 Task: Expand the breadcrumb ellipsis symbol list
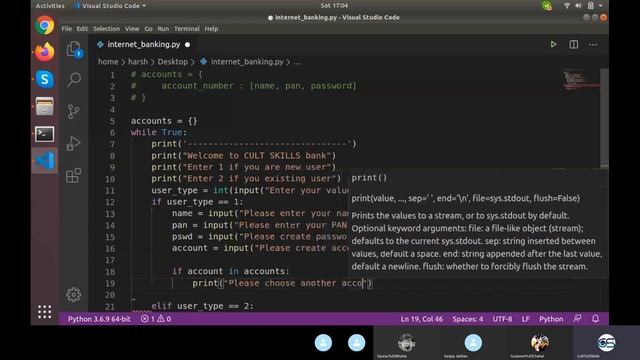(x=297, y=62)
